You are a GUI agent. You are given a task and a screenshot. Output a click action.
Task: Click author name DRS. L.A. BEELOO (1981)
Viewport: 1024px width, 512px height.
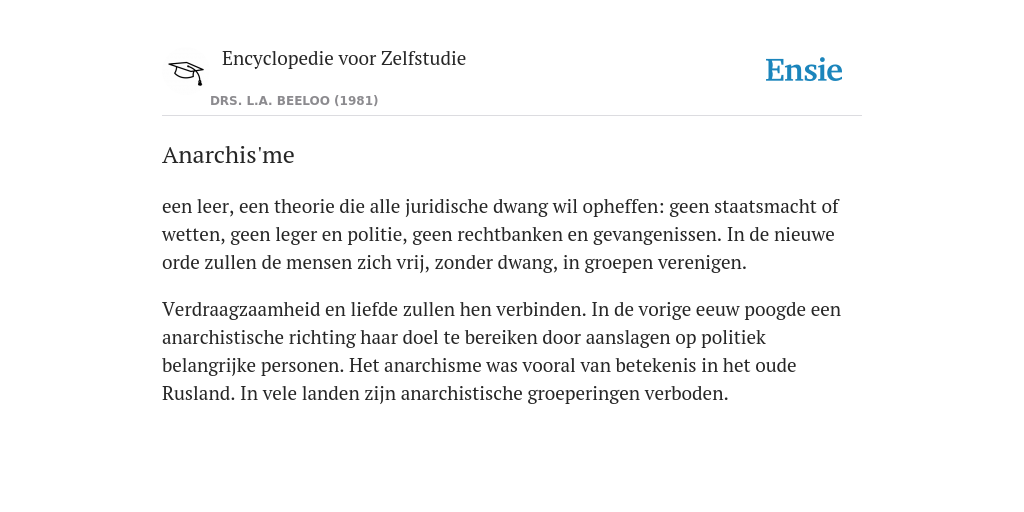point(294,101)
